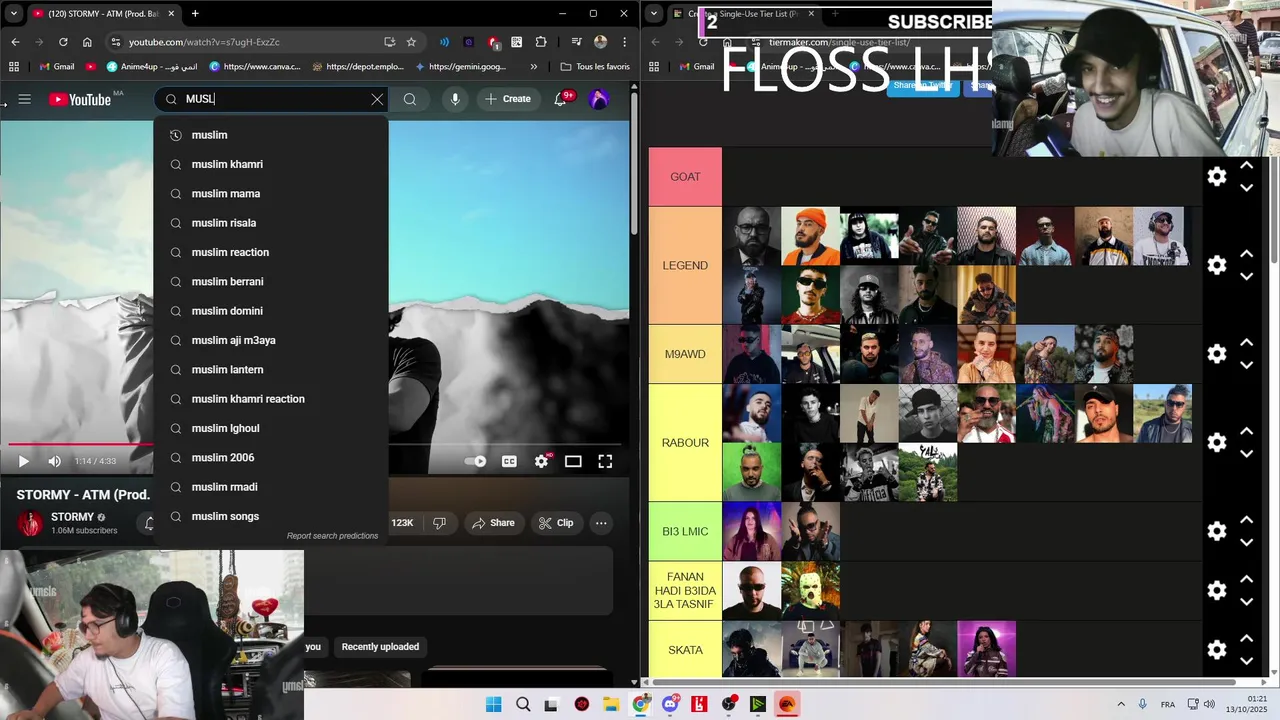The height and width of the screenshot is (720, 1280).
Task: Click the first artist image in LEGEND row
Action: (751, 236)
